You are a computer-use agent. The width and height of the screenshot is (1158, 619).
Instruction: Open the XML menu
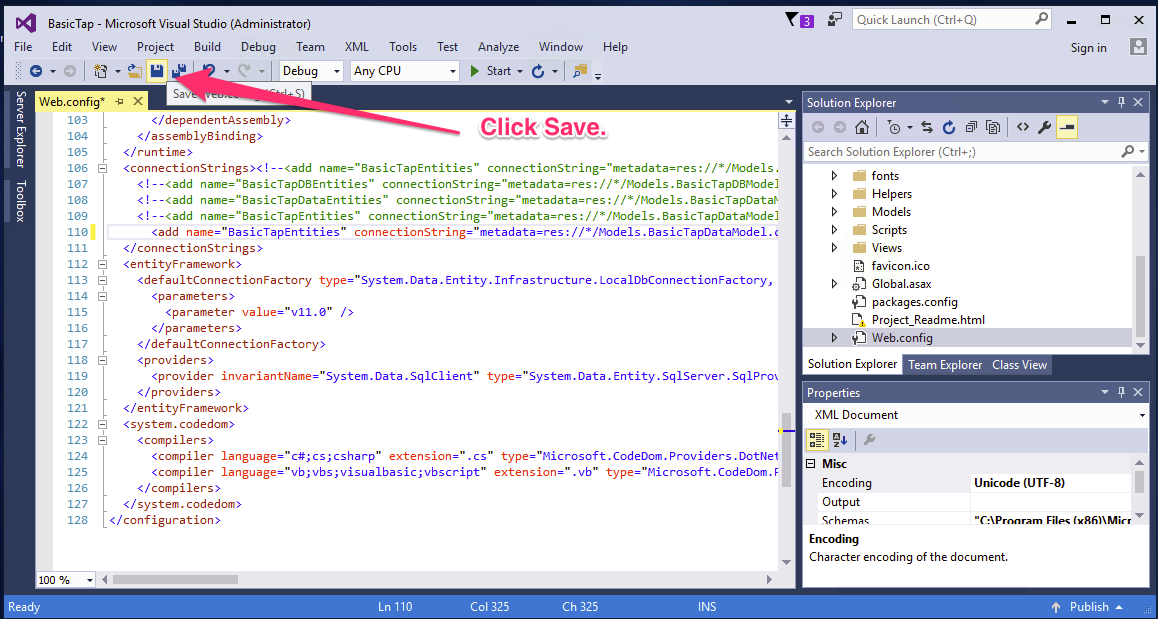(357, 47)
